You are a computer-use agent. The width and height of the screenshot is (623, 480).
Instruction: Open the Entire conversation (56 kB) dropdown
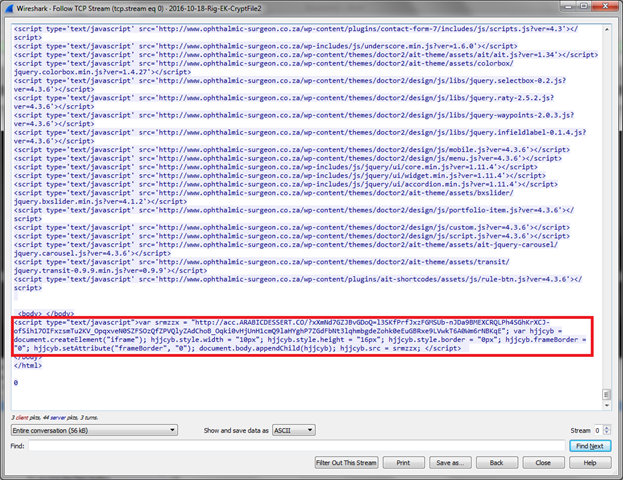pyautogui.click(x=94, y=430)
